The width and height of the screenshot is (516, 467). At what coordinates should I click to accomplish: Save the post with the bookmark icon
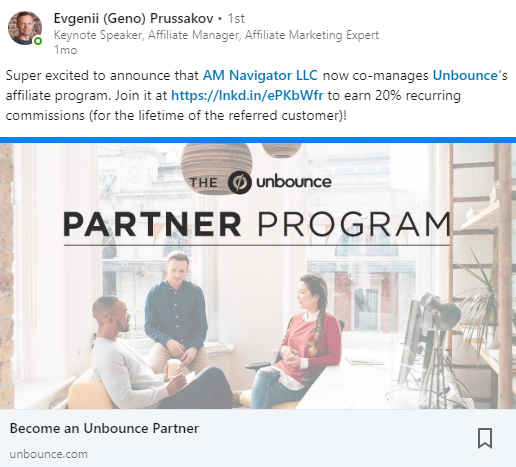pyautogui.click(x=485, y=438)
